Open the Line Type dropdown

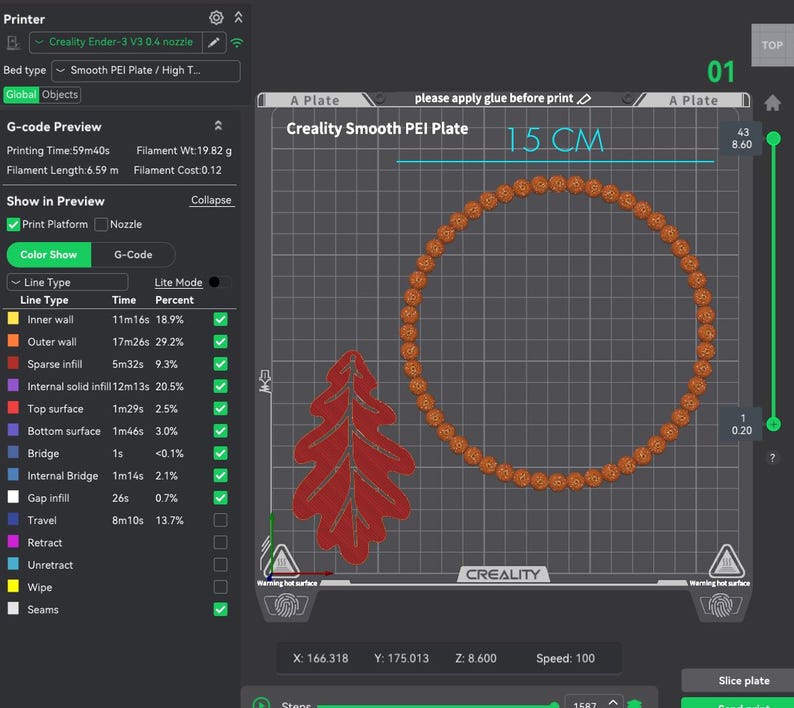point(67,282)
